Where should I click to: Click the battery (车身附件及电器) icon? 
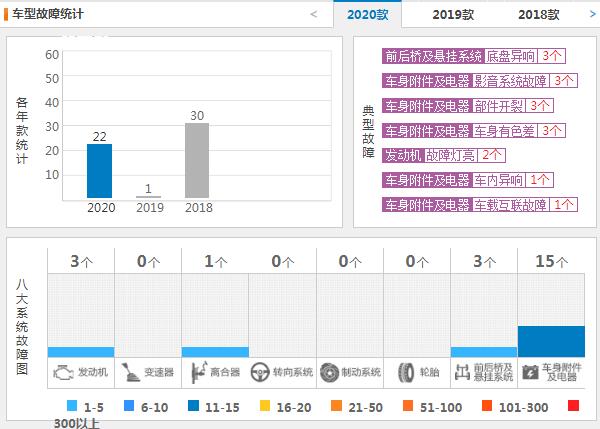tap(530, 372)
